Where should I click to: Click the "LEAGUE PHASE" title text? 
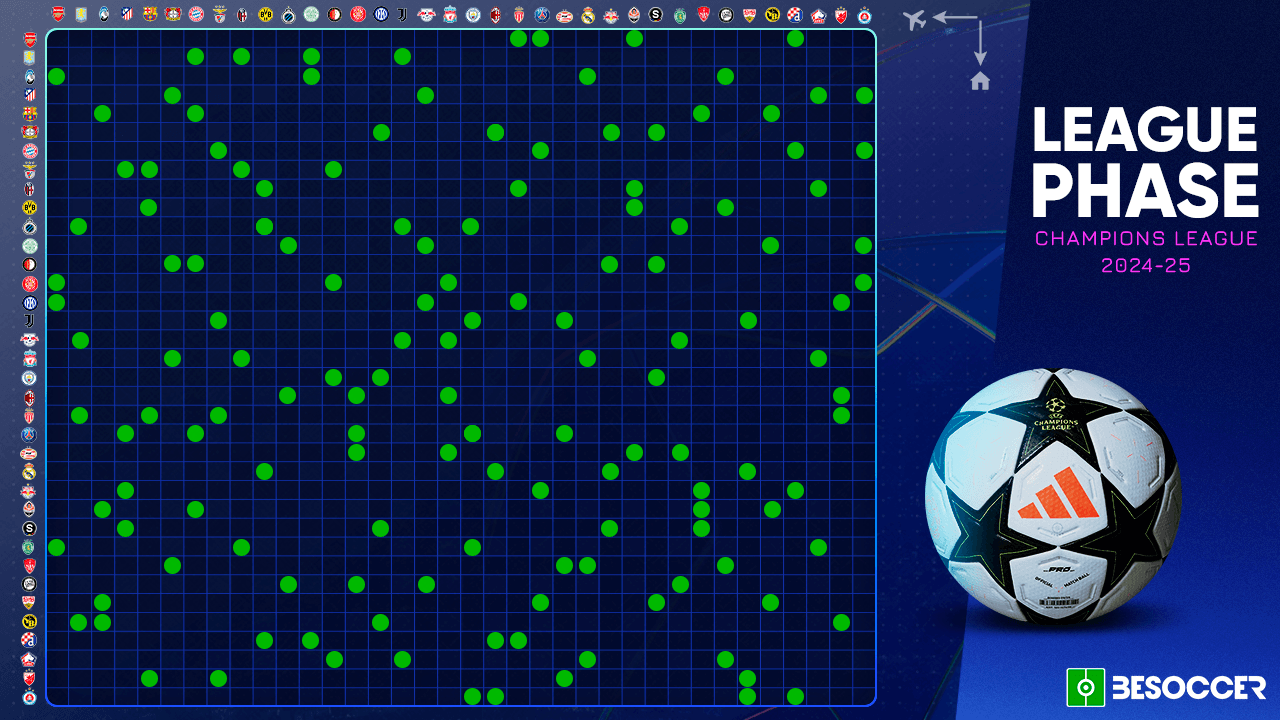click(1145, 162)
